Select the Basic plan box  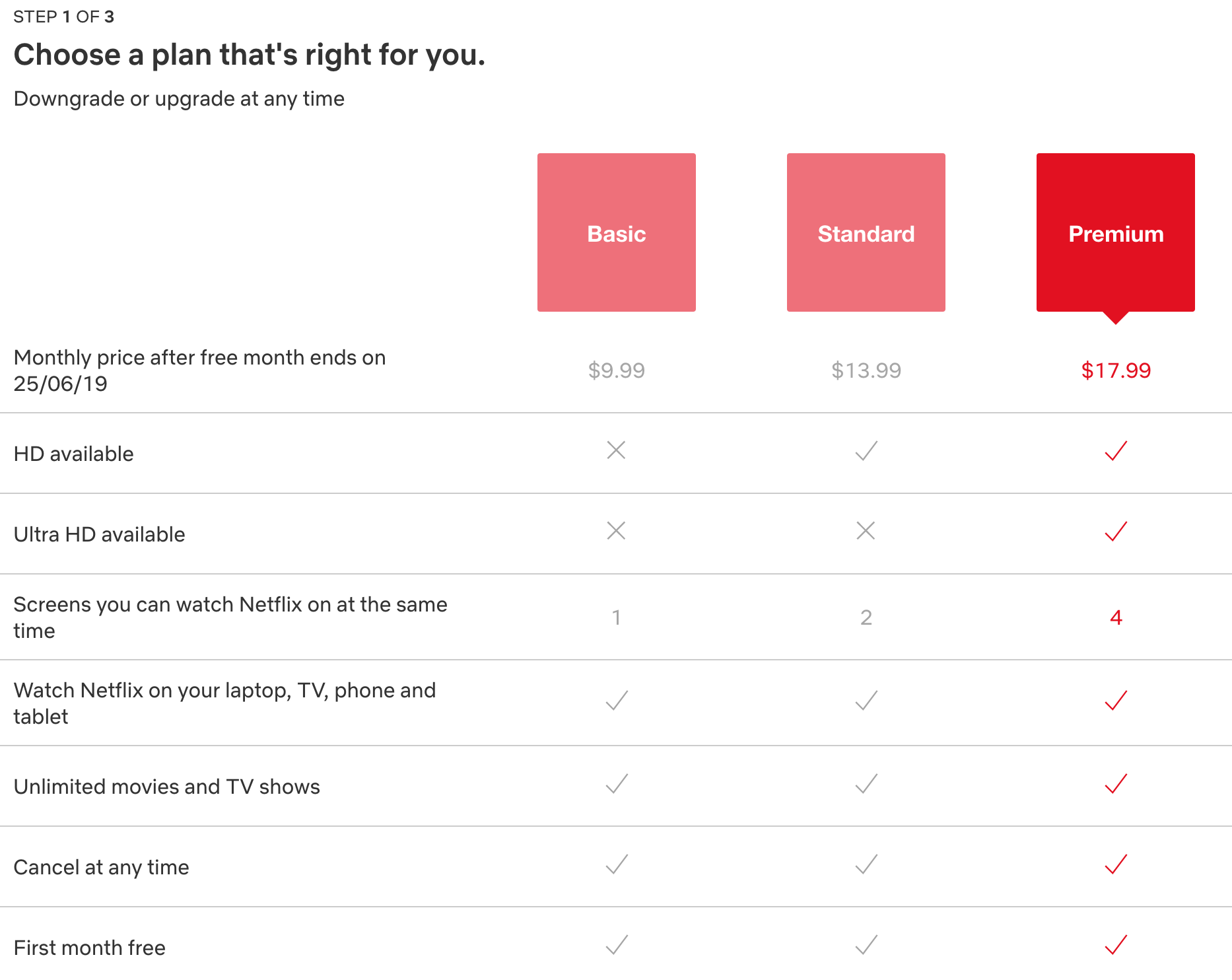[616, 232]
